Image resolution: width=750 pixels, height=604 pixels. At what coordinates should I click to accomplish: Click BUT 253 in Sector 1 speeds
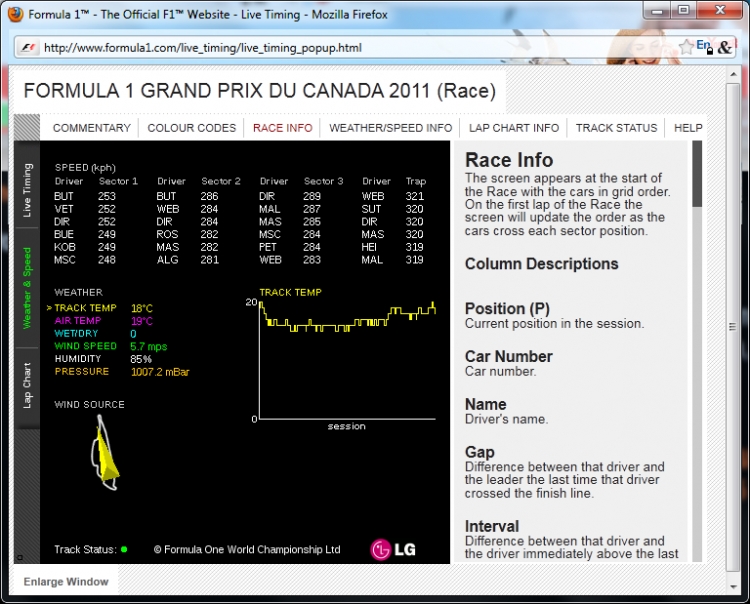[x=85, y=196]
